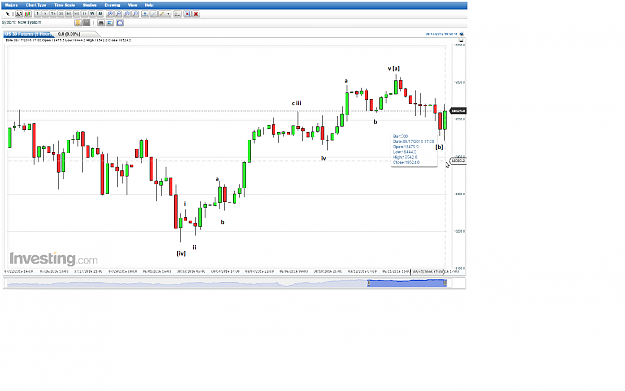Image resolution: width=625 pixels, height=391 pixels.
Task: Click the 'c iii' wave label
Action: (x=297, y=103)
